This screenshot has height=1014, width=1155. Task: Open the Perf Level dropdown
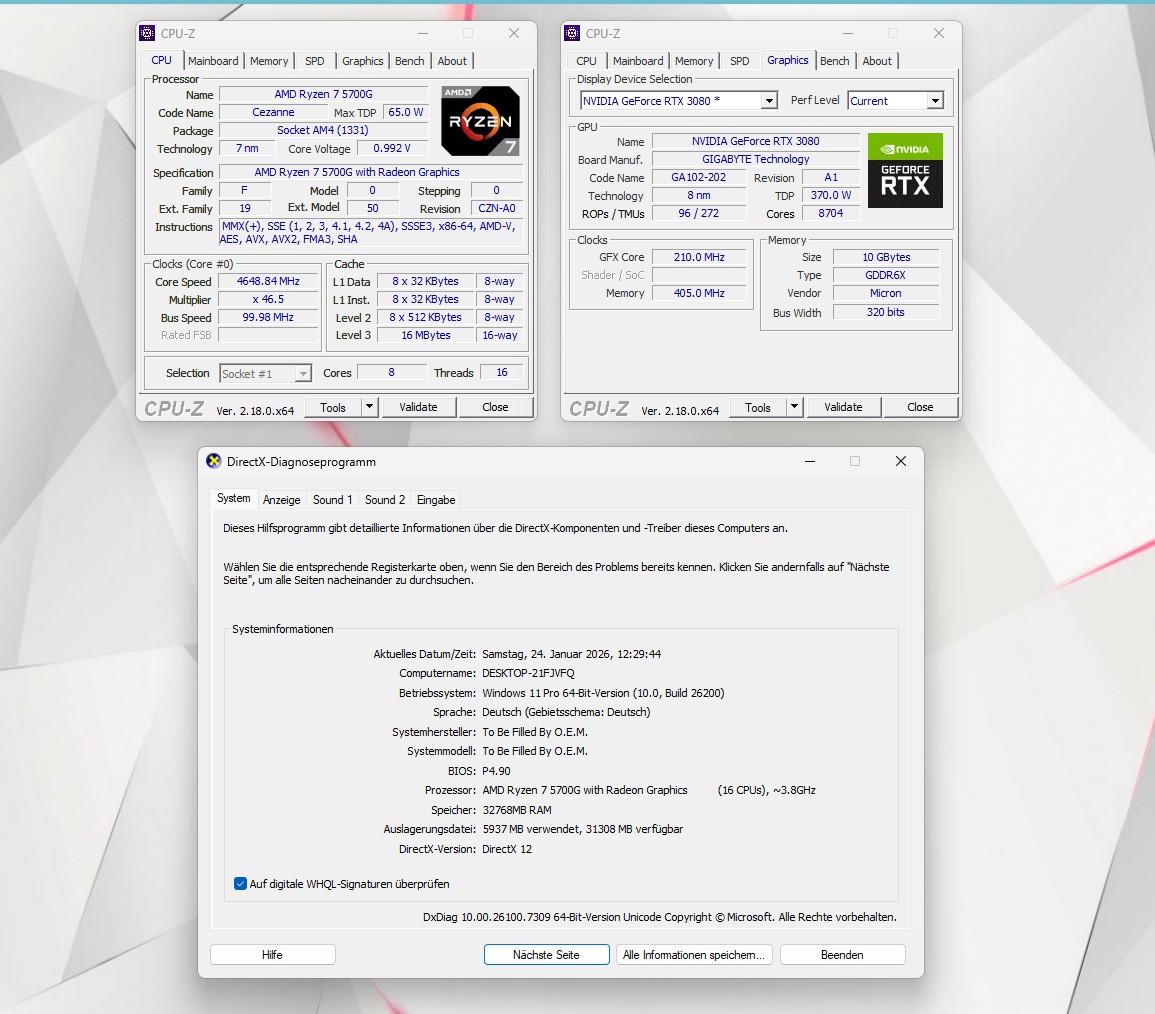point(935,101)
